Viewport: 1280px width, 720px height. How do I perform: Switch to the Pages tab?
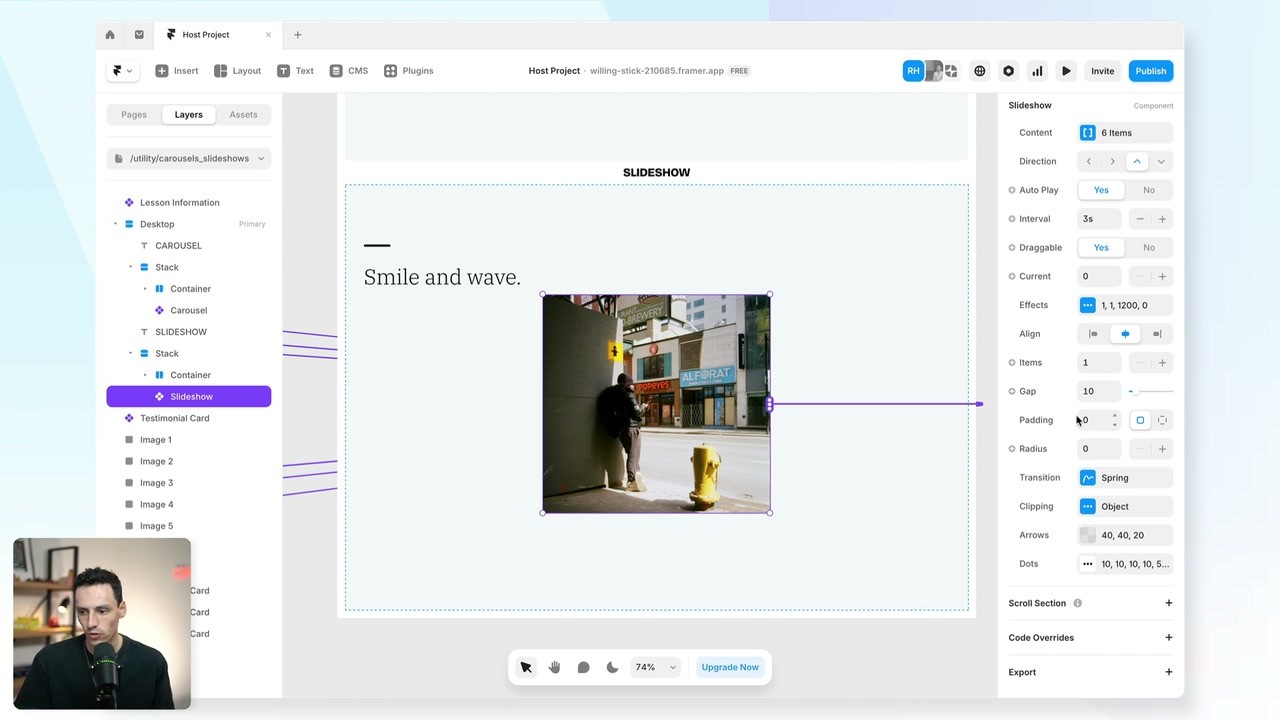click(x=134, y=115)
